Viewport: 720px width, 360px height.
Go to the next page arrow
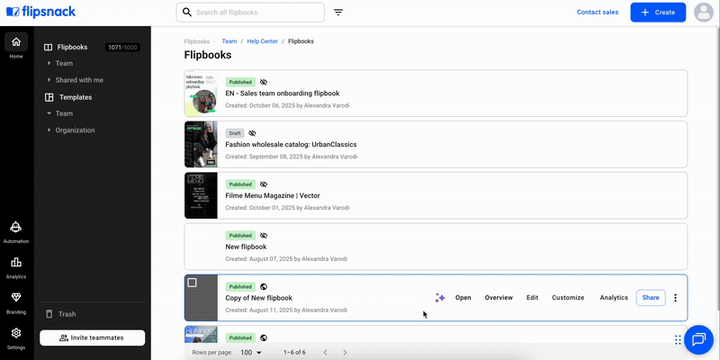tap(345, 352)
